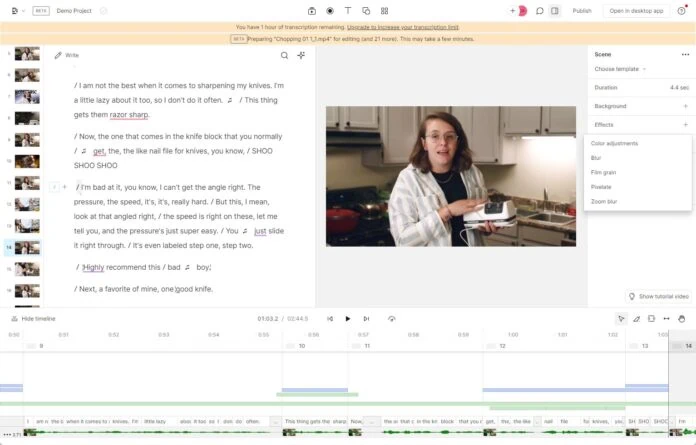Screen dimensions: 696x445
Task: Open the add media icon in top toolbar
Action: pos(312,11)
